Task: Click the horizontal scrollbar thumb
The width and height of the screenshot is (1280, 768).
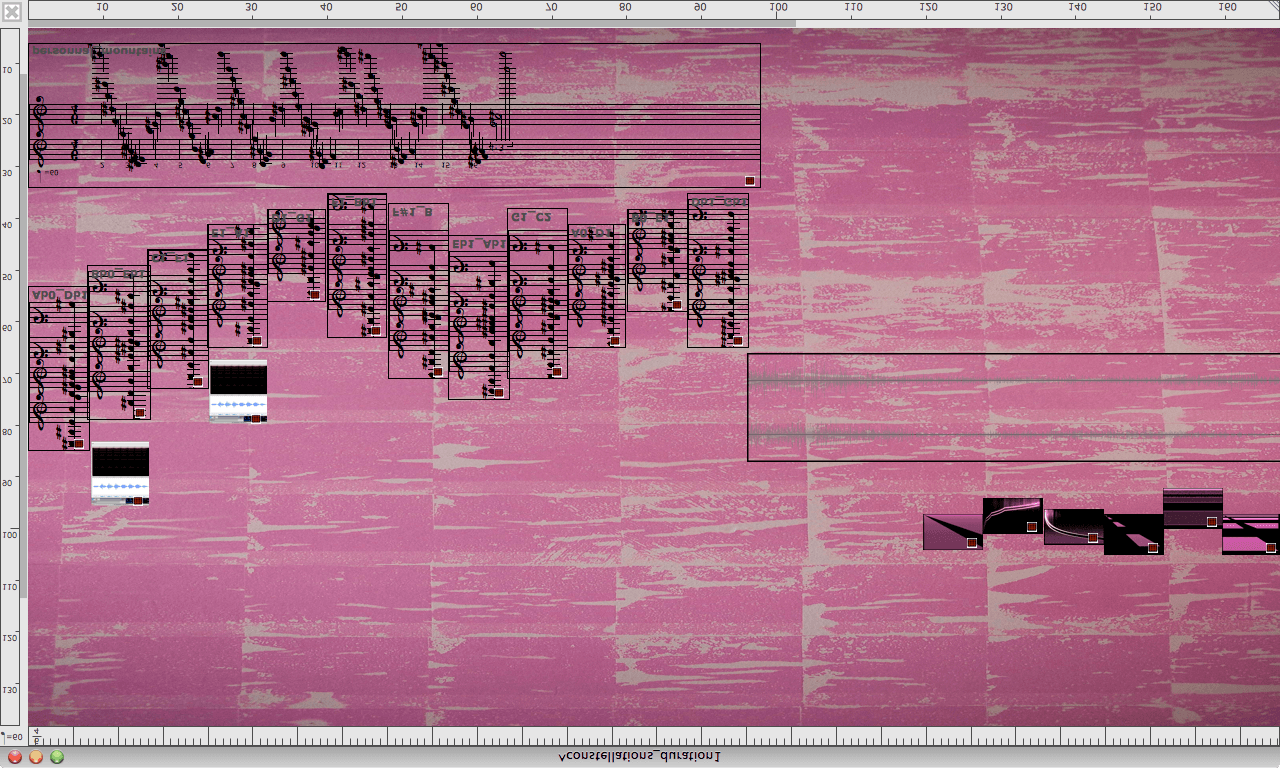Action: click(412, 23)
